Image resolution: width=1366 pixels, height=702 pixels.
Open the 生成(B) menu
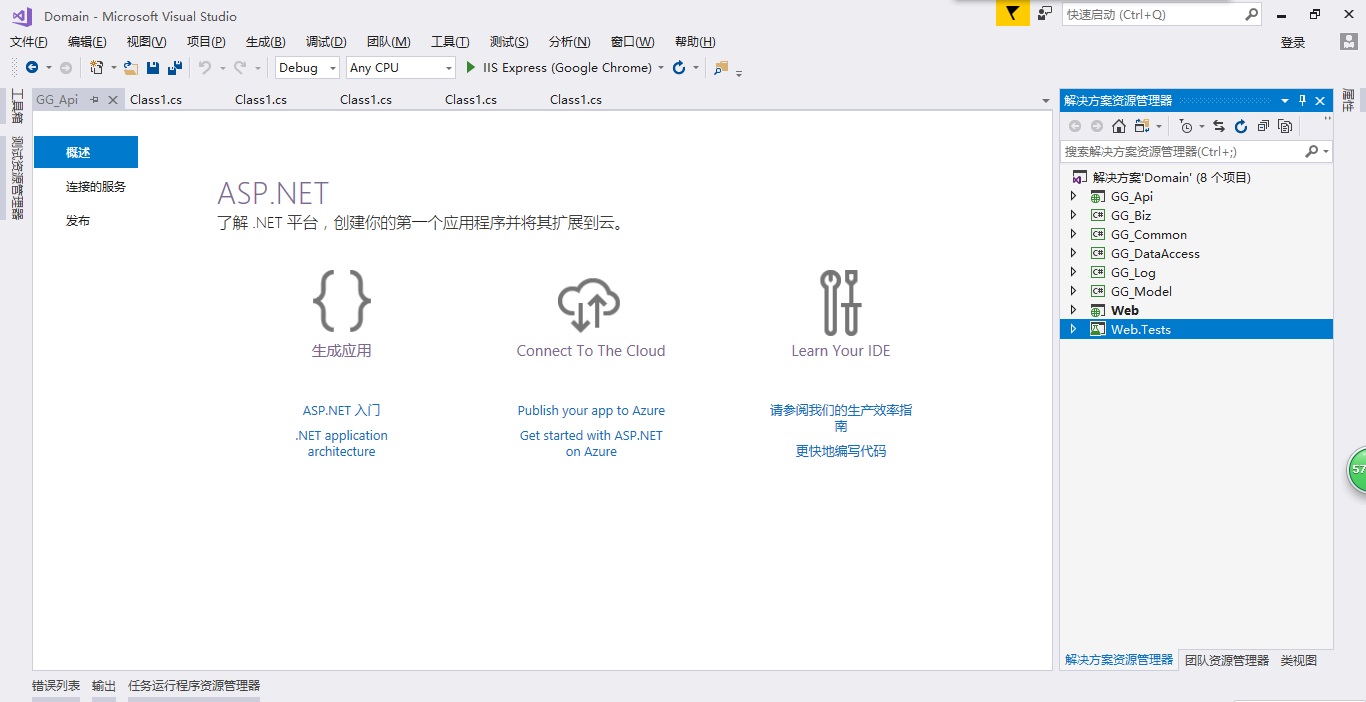pyautogui.click(x=266, y=42)
